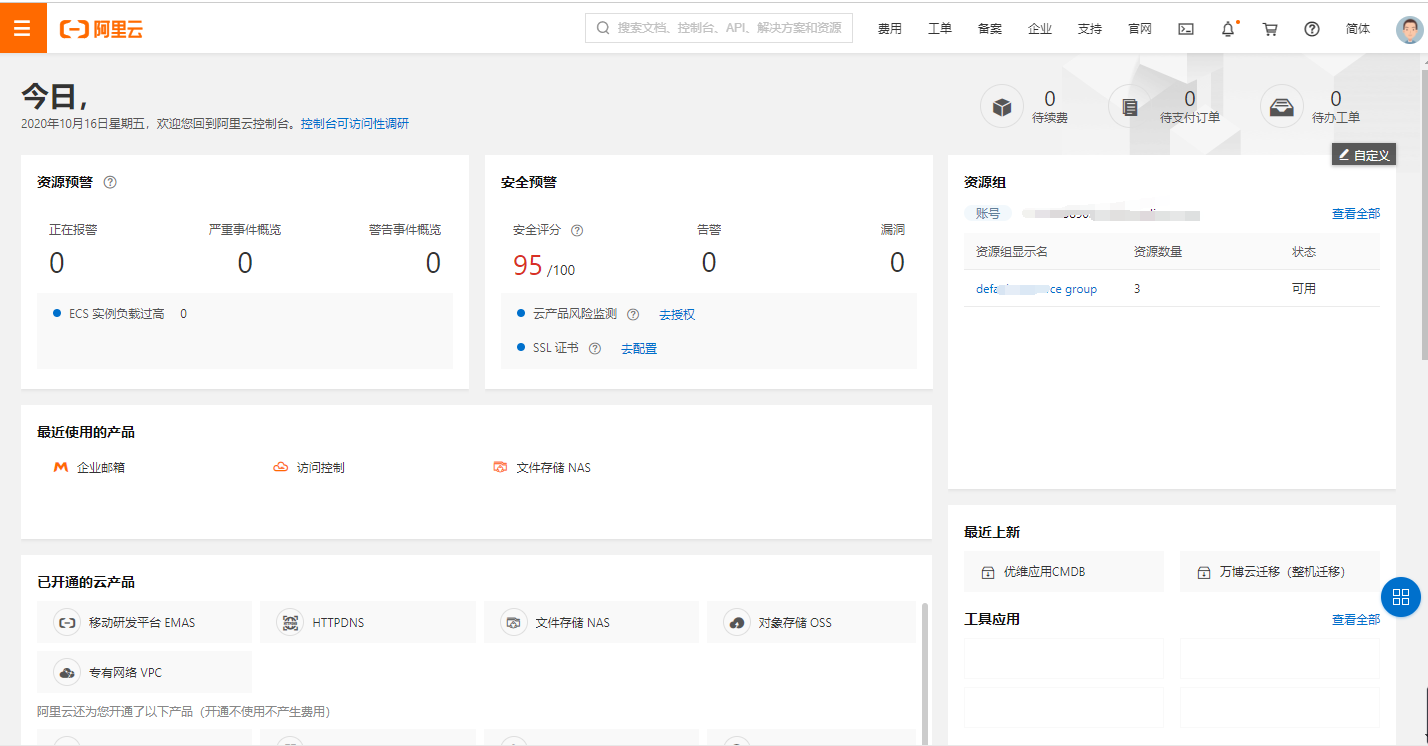The image size is (1428, 746).
Task: Show help icon next to SSL 证书
Action: click(595, 348)
